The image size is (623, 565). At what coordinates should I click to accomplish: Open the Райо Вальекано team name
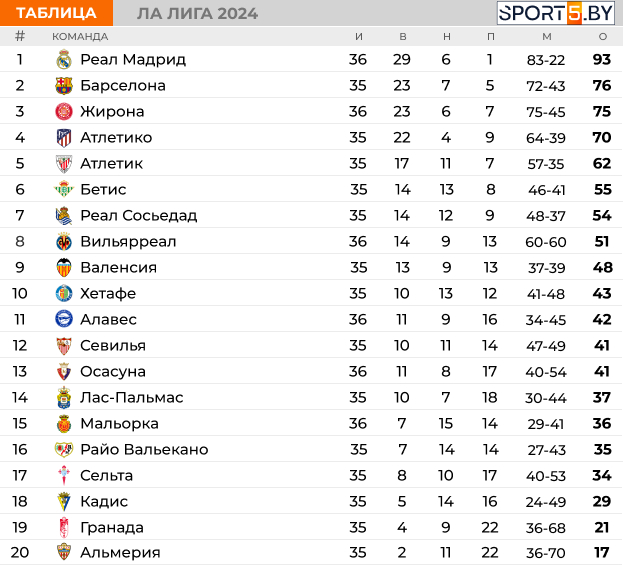(x=144, y=449)
